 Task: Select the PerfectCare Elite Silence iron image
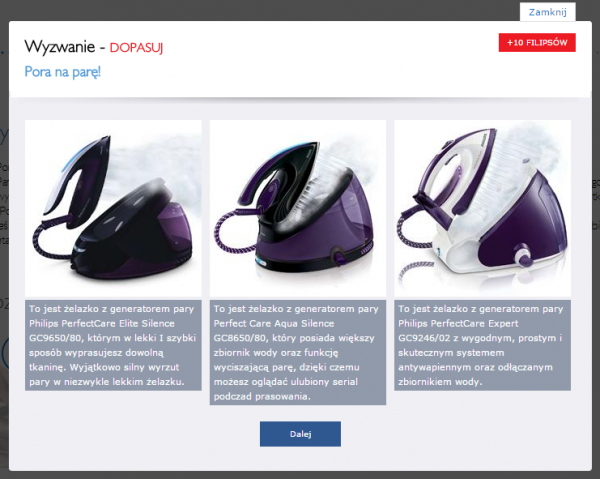(x=113, y=208)
